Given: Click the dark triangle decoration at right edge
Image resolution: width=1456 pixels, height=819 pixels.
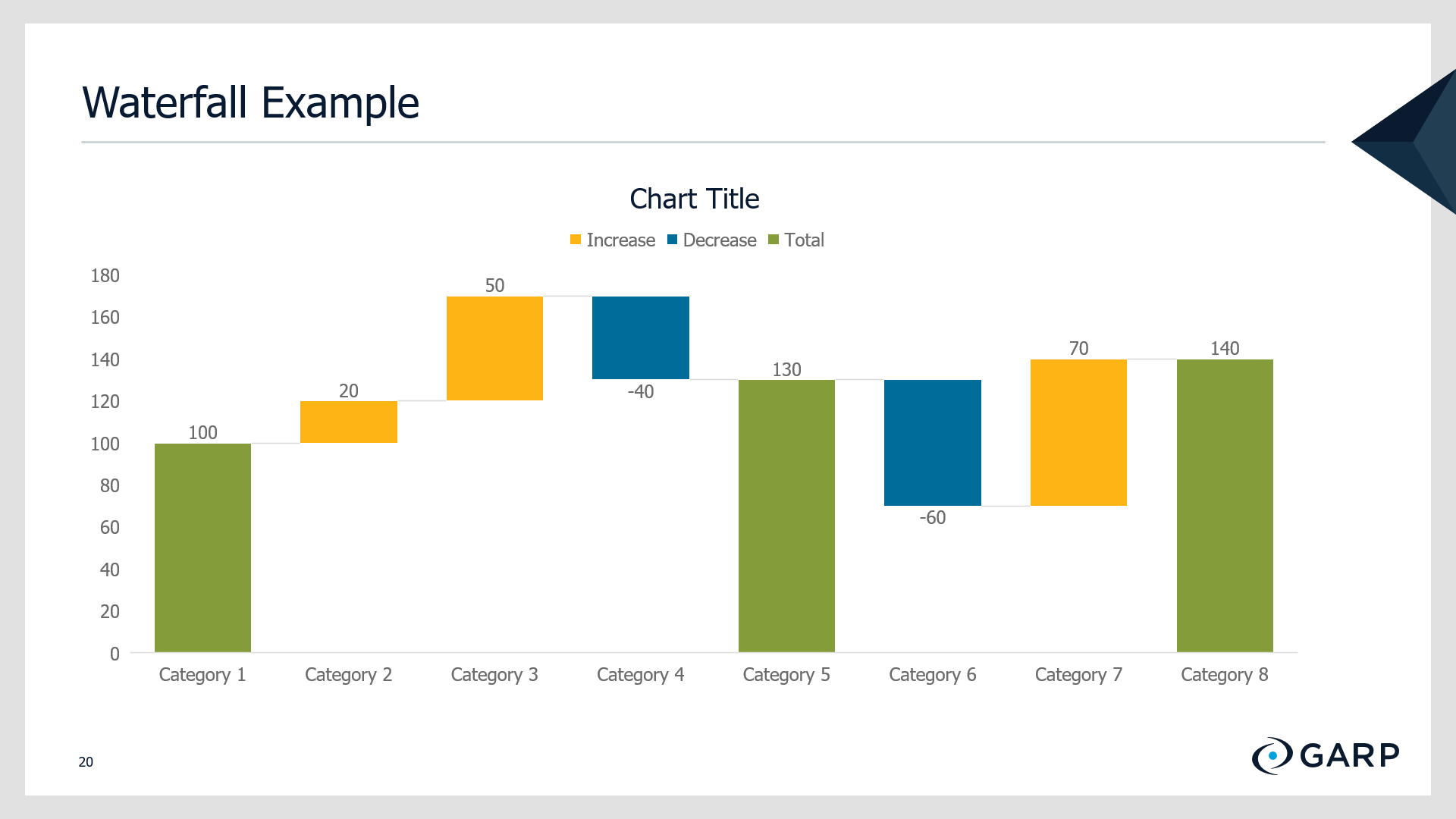Looking at the screenshot, I should tap(1410, 142).
